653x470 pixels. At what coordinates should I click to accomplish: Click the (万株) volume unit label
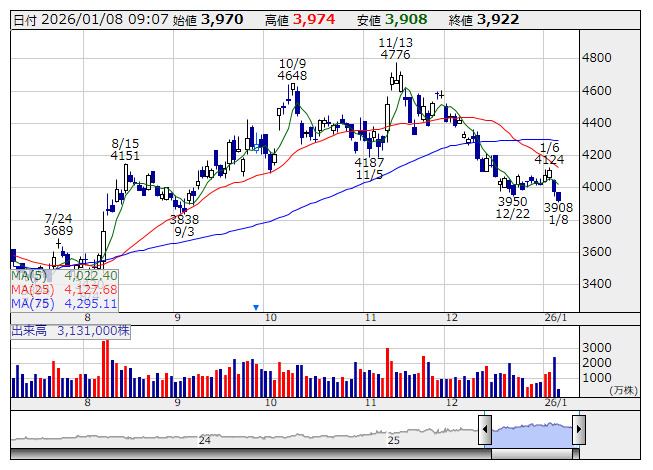[623, 390]
